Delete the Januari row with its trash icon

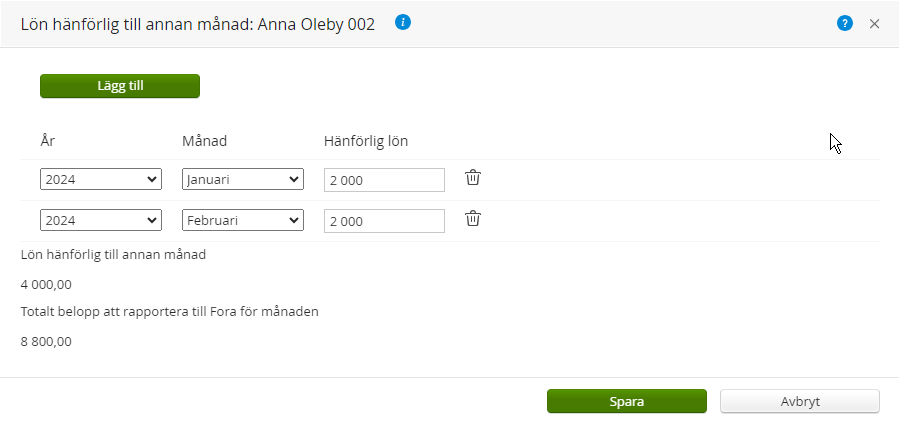(473, 178)
